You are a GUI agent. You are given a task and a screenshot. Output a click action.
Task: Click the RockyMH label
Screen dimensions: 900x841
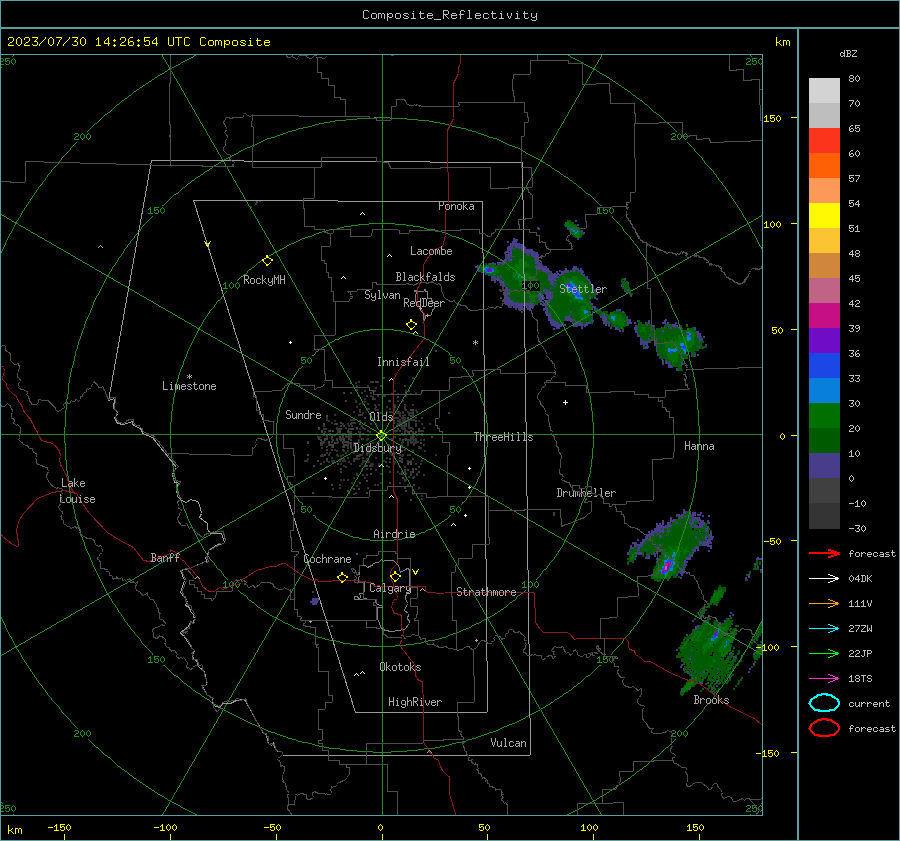(x=264, y=280)
